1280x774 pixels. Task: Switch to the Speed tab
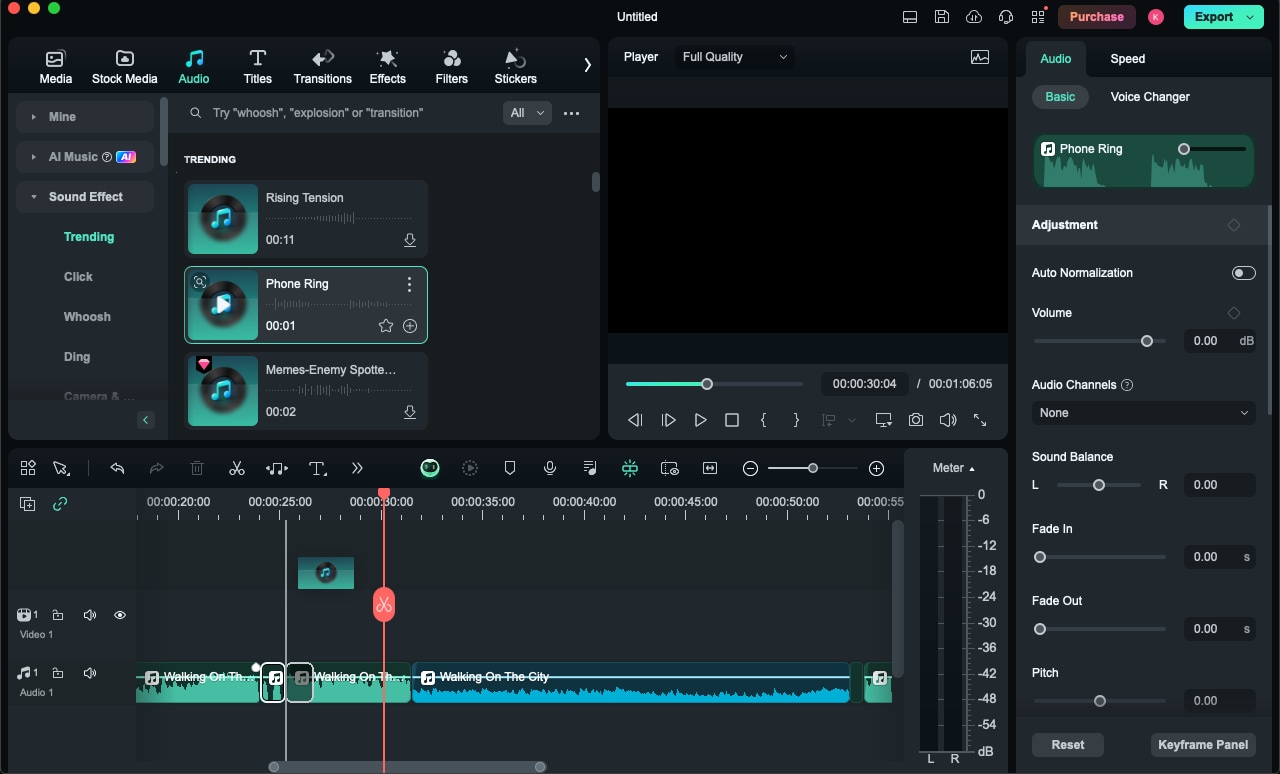coord(1127,59)
